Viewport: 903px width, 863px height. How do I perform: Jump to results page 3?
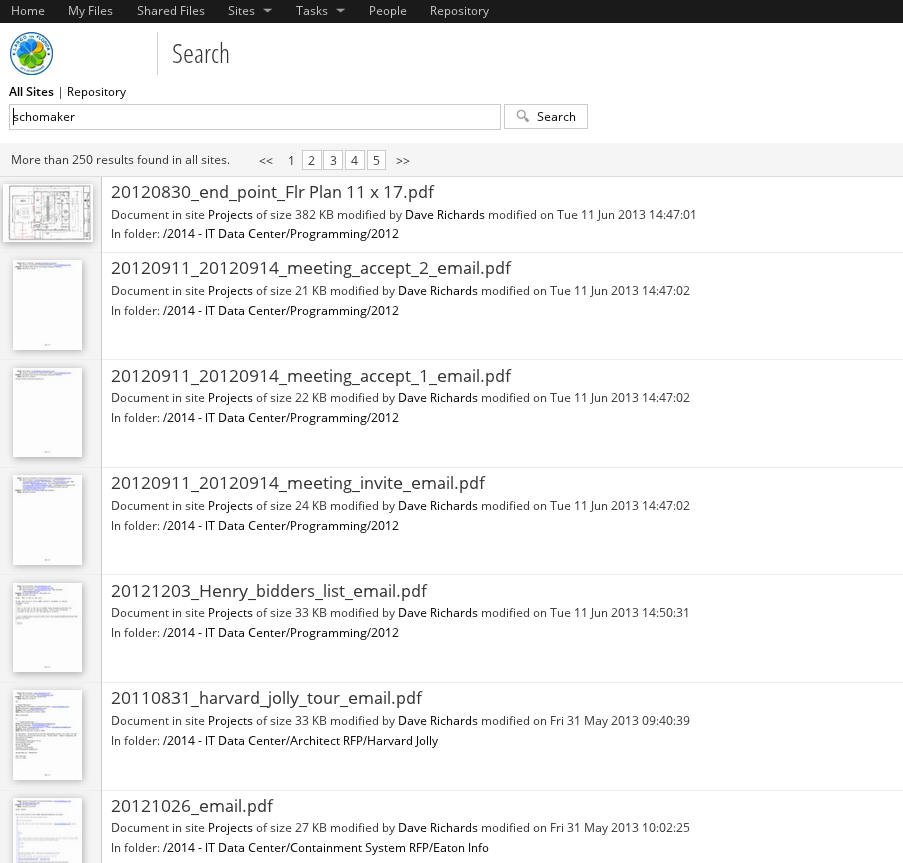[x=333, y=160]
